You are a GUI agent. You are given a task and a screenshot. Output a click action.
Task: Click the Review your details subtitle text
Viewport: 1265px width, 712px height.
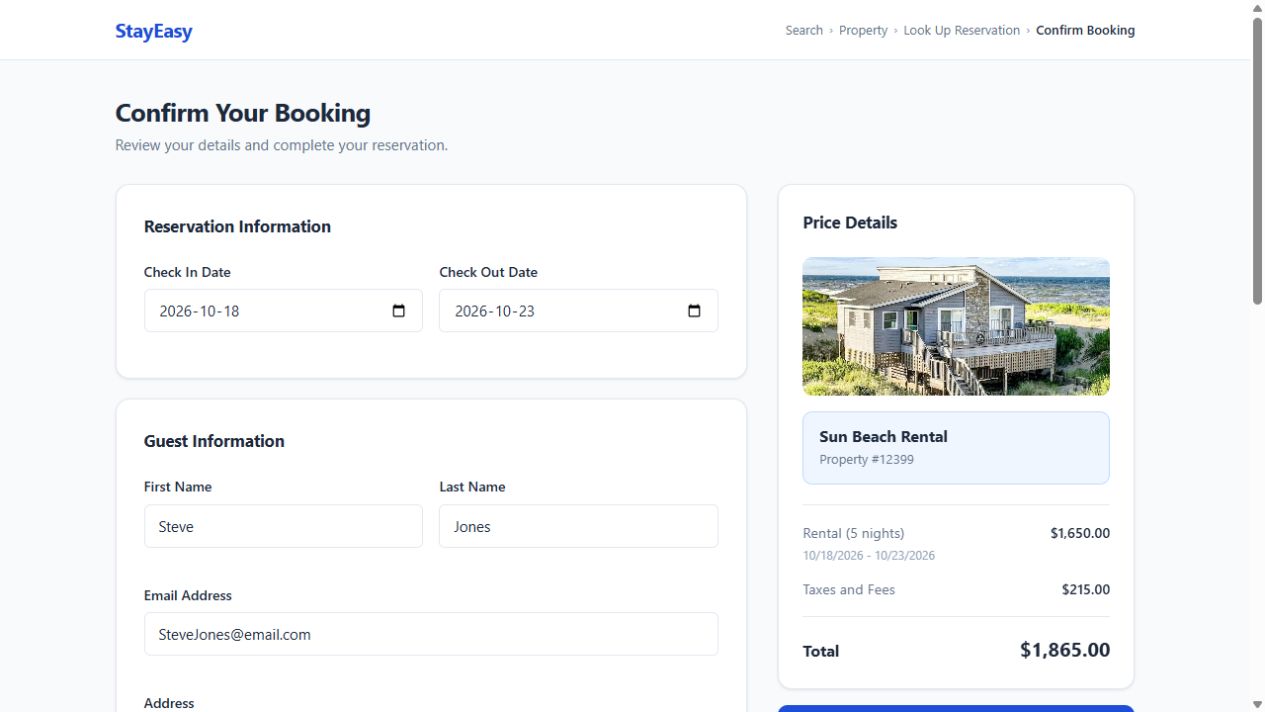[281, 145]
